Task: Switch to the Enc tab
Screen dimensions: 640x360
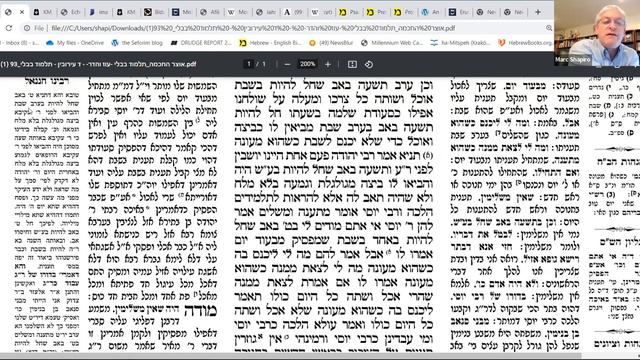Action: [x=459, y=12]
